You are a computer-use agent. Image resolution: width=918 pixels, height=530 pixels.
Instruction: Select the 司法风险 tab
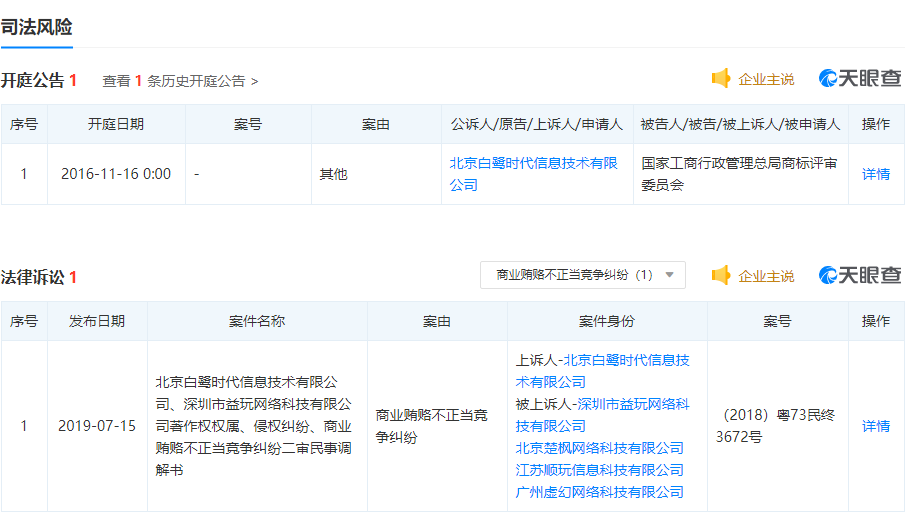36,27
